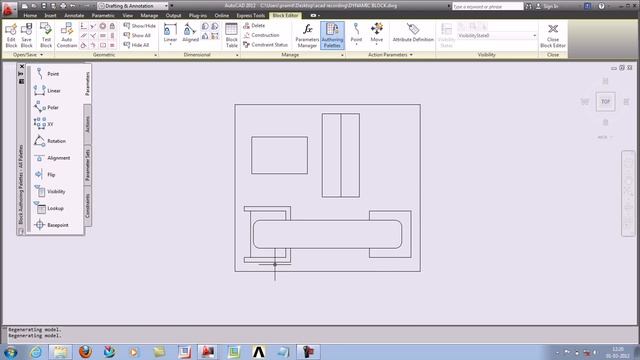Switch to the Constraints palette tab

(87, 205)
